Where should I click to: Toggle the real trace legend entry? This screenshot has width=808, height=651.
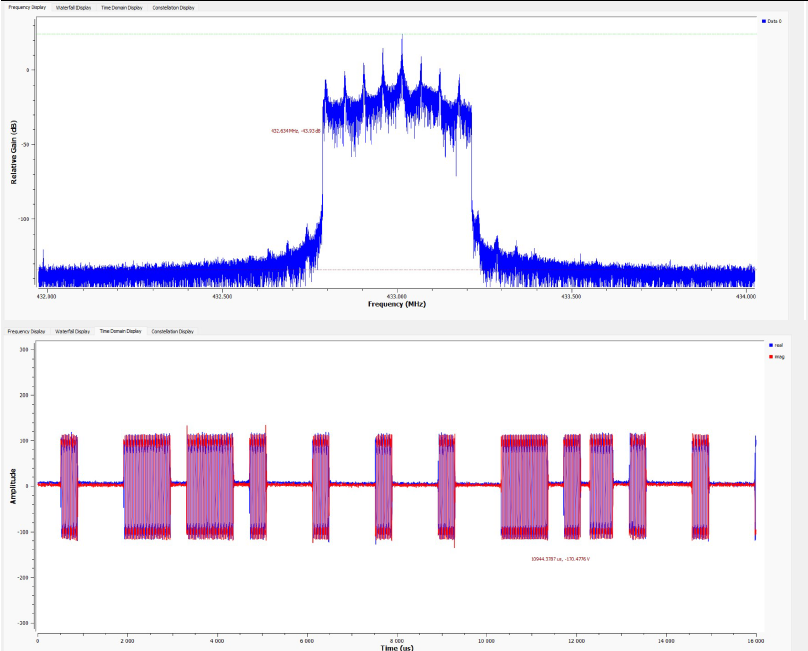click(776, 345)
